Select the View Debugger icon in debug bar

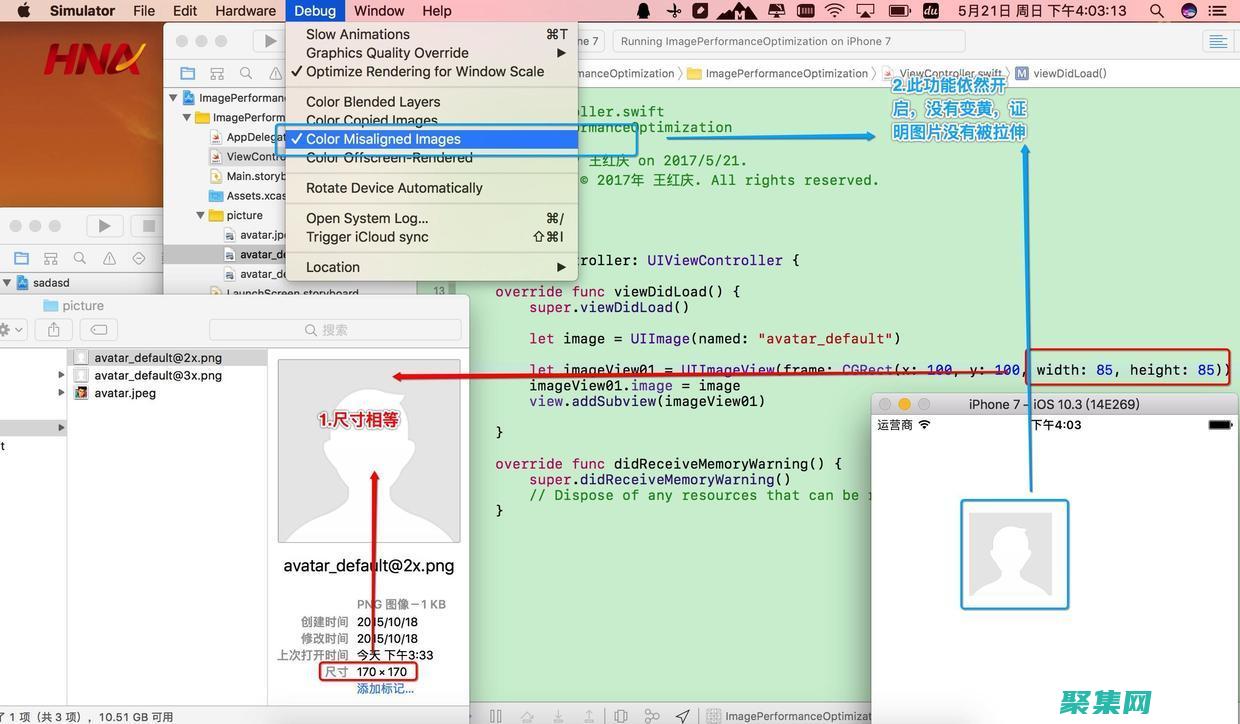click(622, 716)
